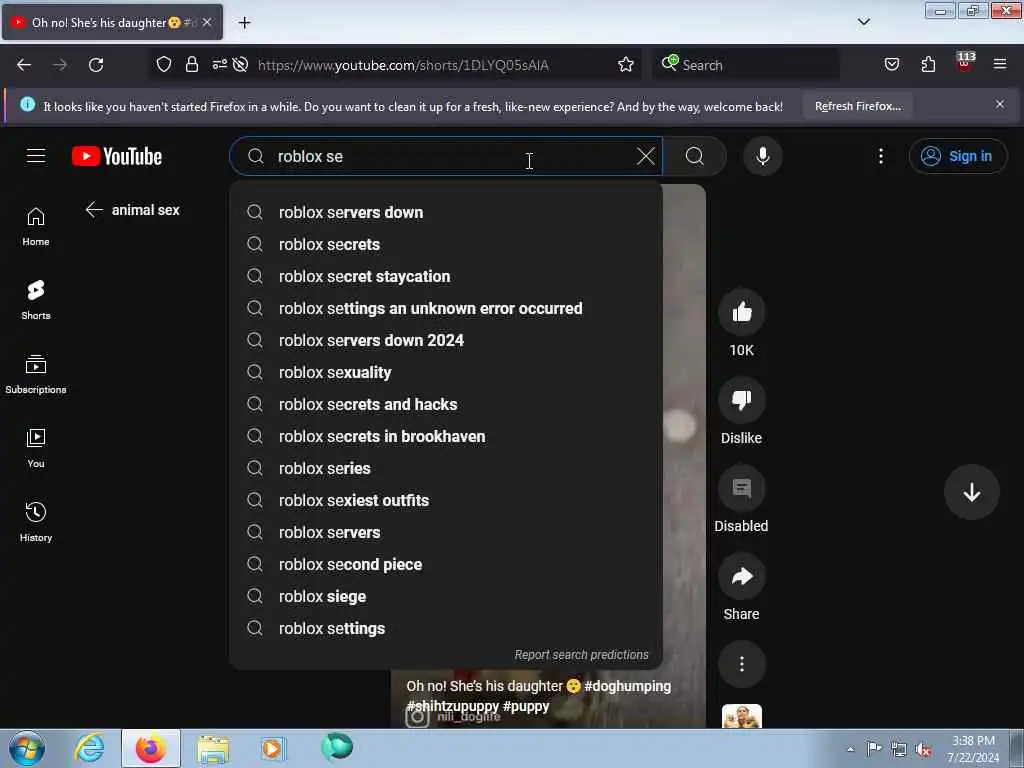
Task: Close the 'Oh no! She's his daughter' tab
Action: click(x=207, y=22)
